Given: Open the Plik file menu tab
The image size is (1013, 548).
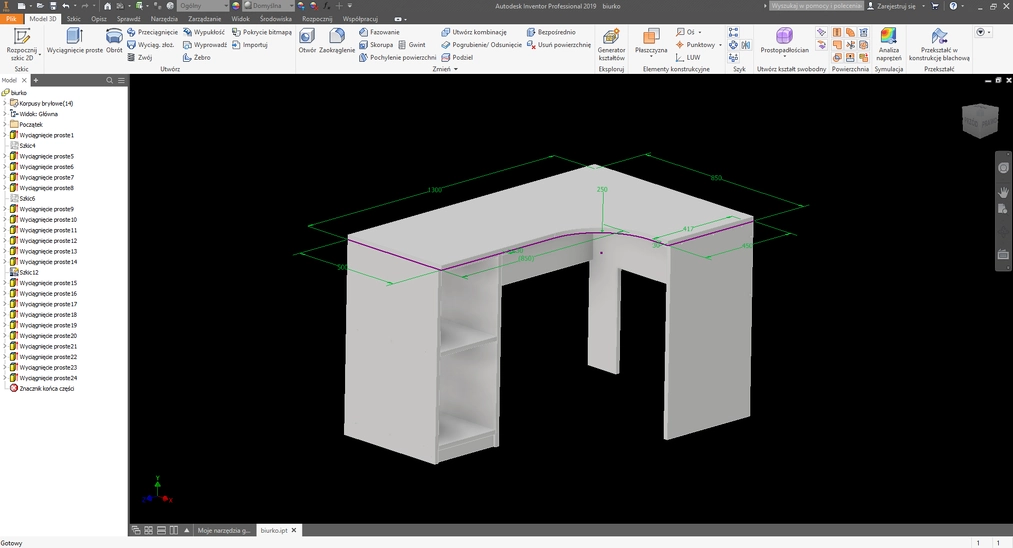Looking at the screenshot, I should point(11,19).
